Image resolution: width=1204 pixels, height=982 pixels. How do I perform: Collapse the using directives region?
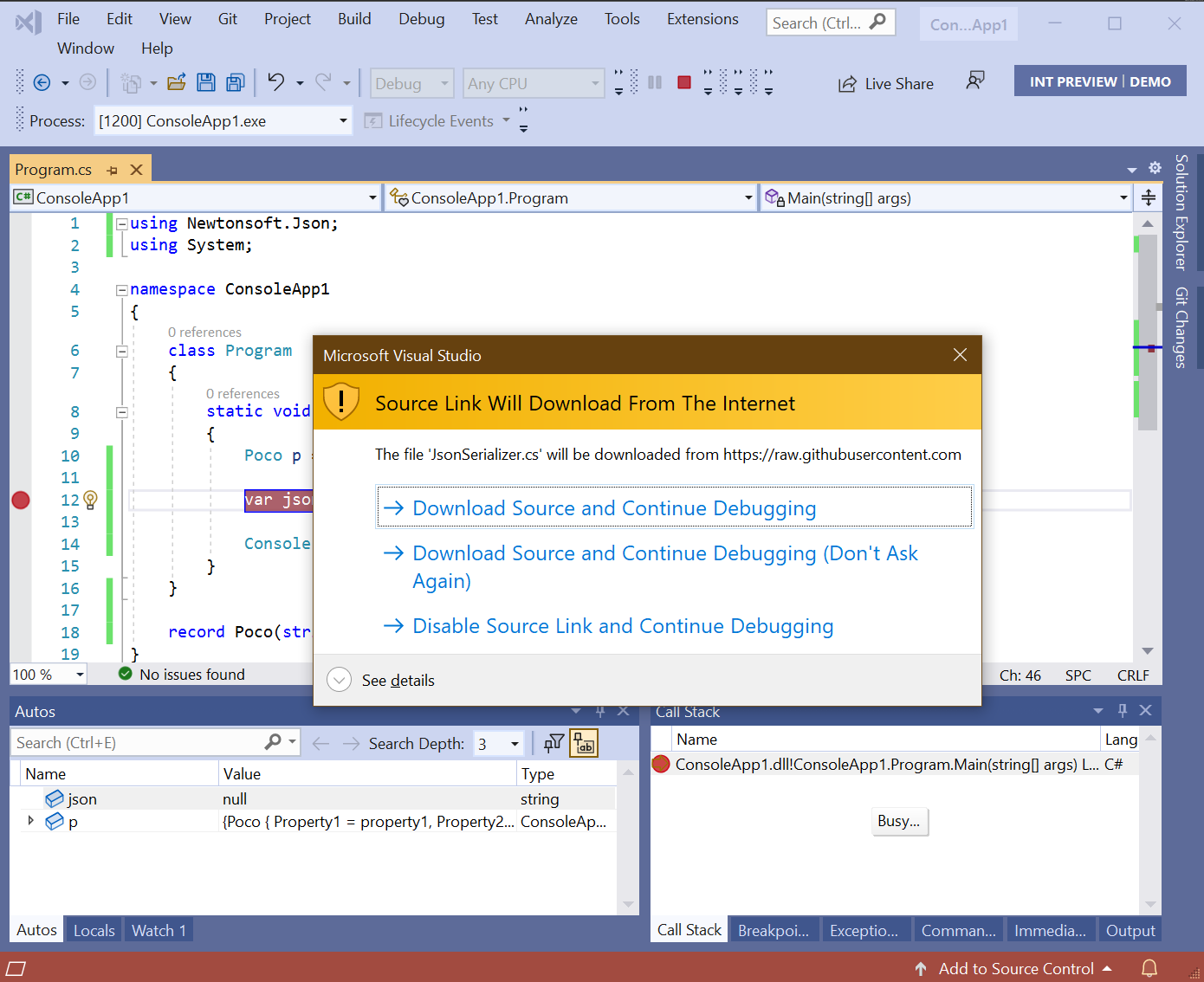click(x=122, y=223)
